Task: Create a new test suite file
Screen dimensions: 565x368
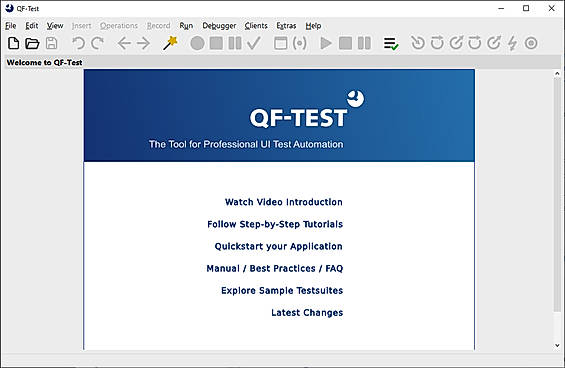Action: pos(13,43)
